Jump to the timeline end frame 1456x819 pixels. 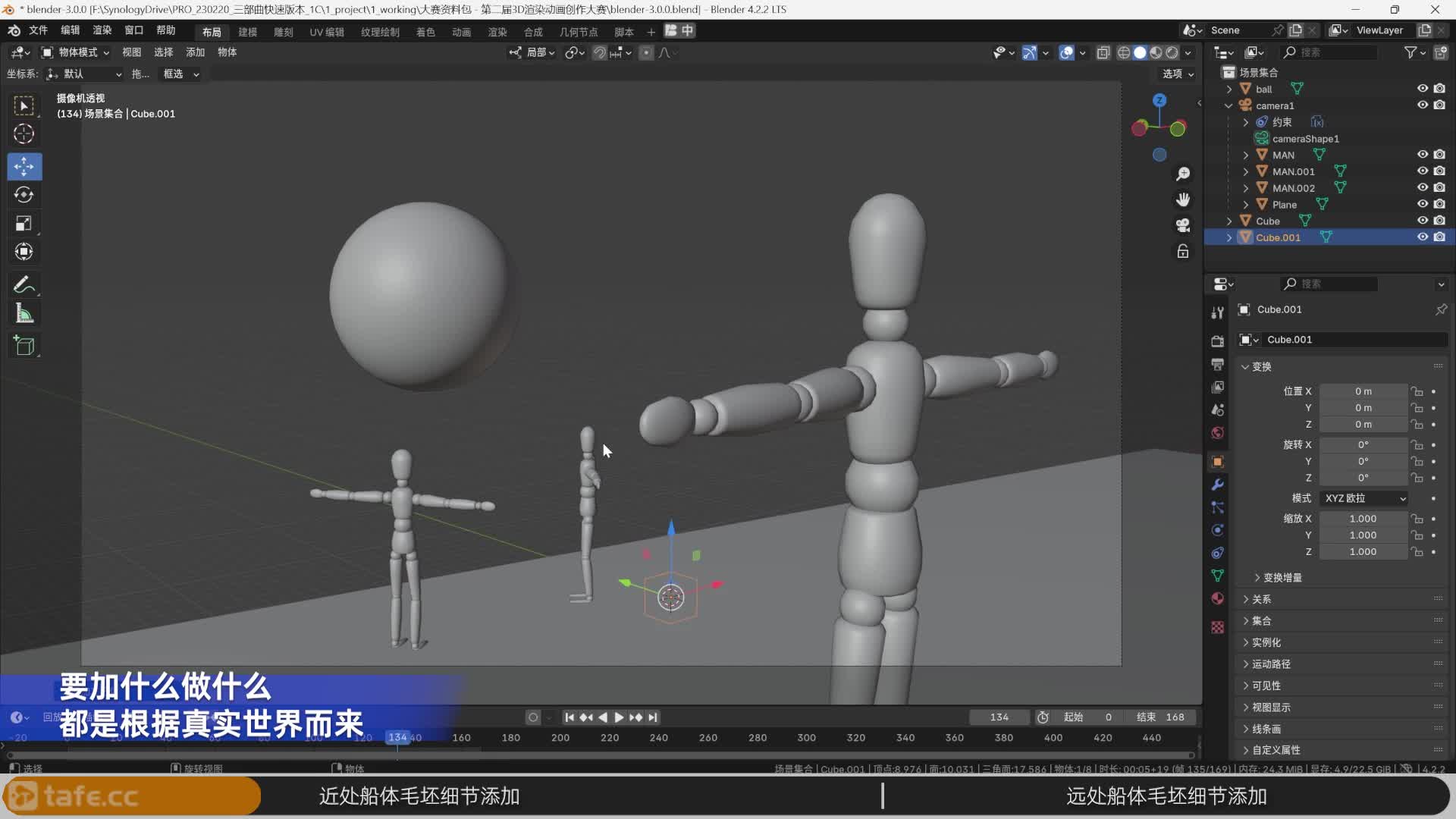tap(653, 717)
